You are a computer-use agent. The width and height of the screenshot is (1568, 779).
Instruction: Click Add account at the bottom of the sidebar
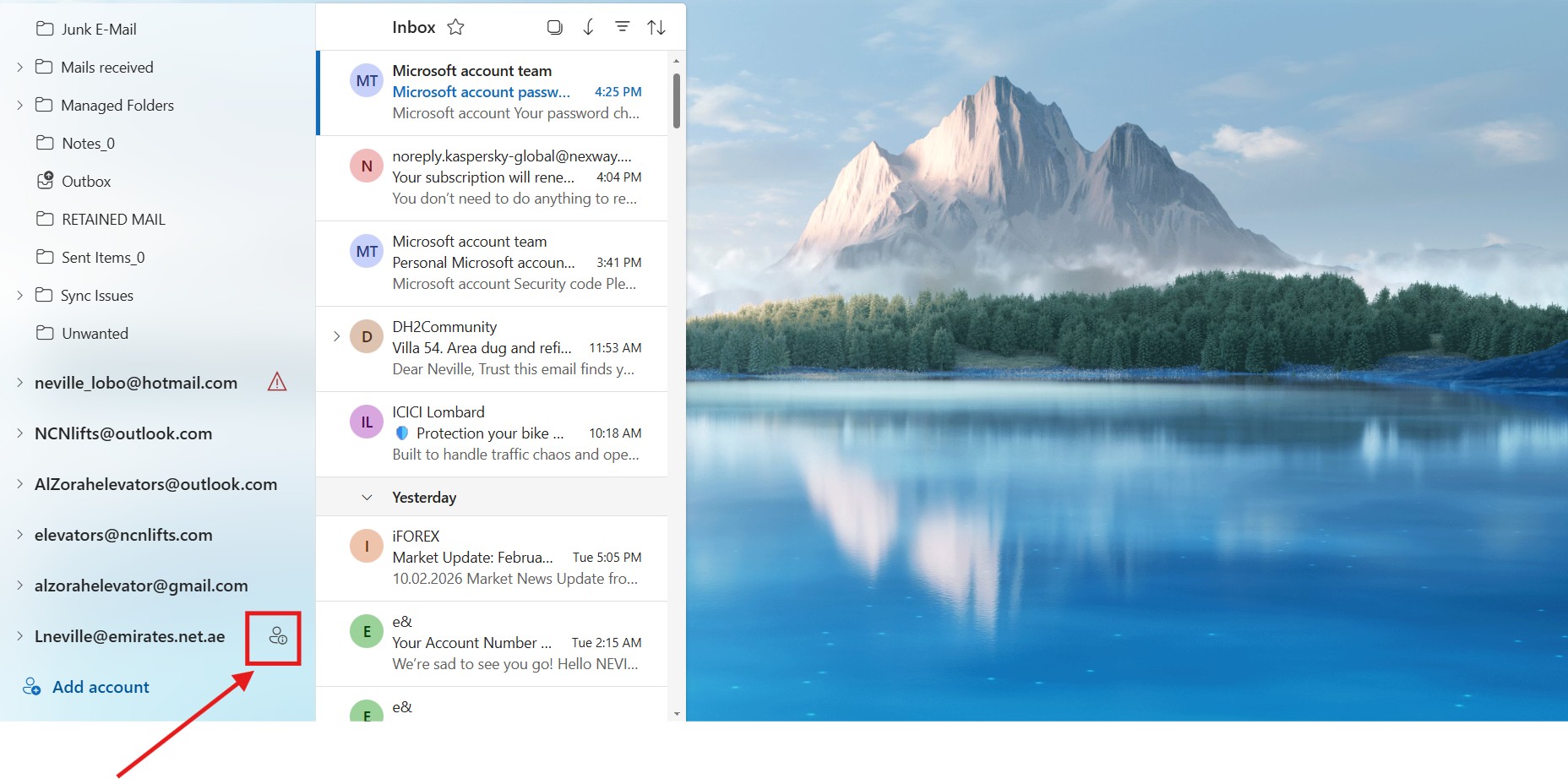(x=101, y=686)
